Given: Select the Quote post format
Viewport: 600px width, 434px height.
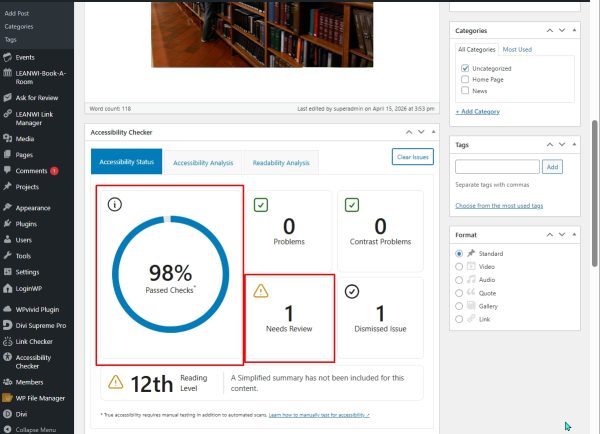Looking at the screenshot, I should (x=459, y=293).
